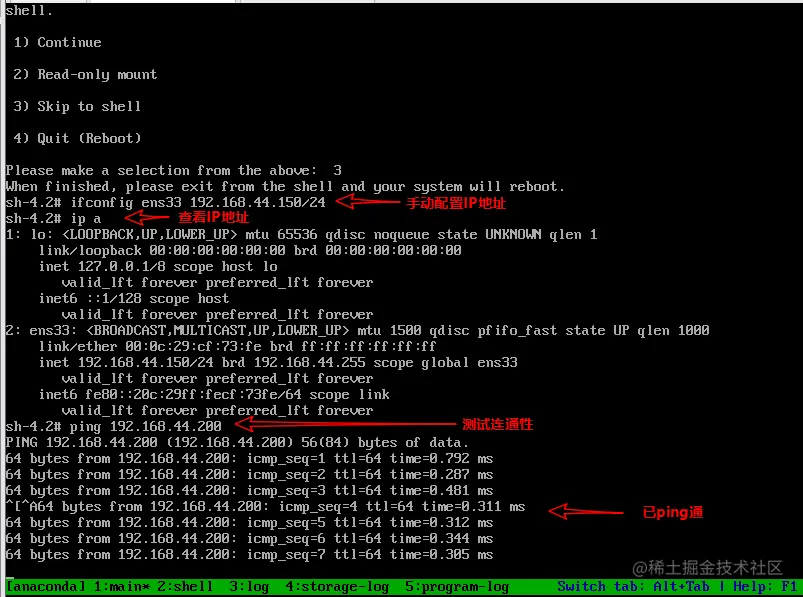Click the '4) Quit (Reboot)' option
Viewport: 803px width, 597px height.
77,138
